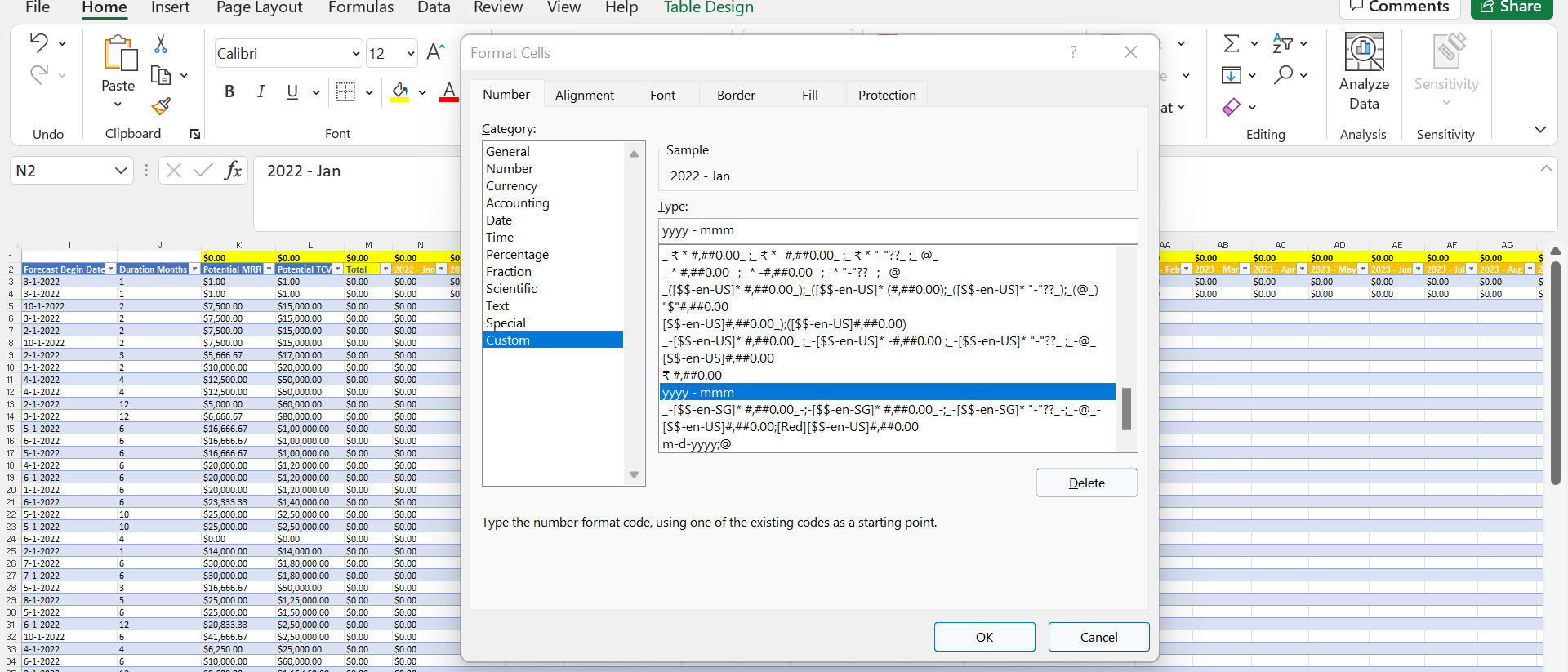Click Find & Select magnifier icon
Image resolution: width=1568 pixels, height=672 pixels.
pos(1284,75)
